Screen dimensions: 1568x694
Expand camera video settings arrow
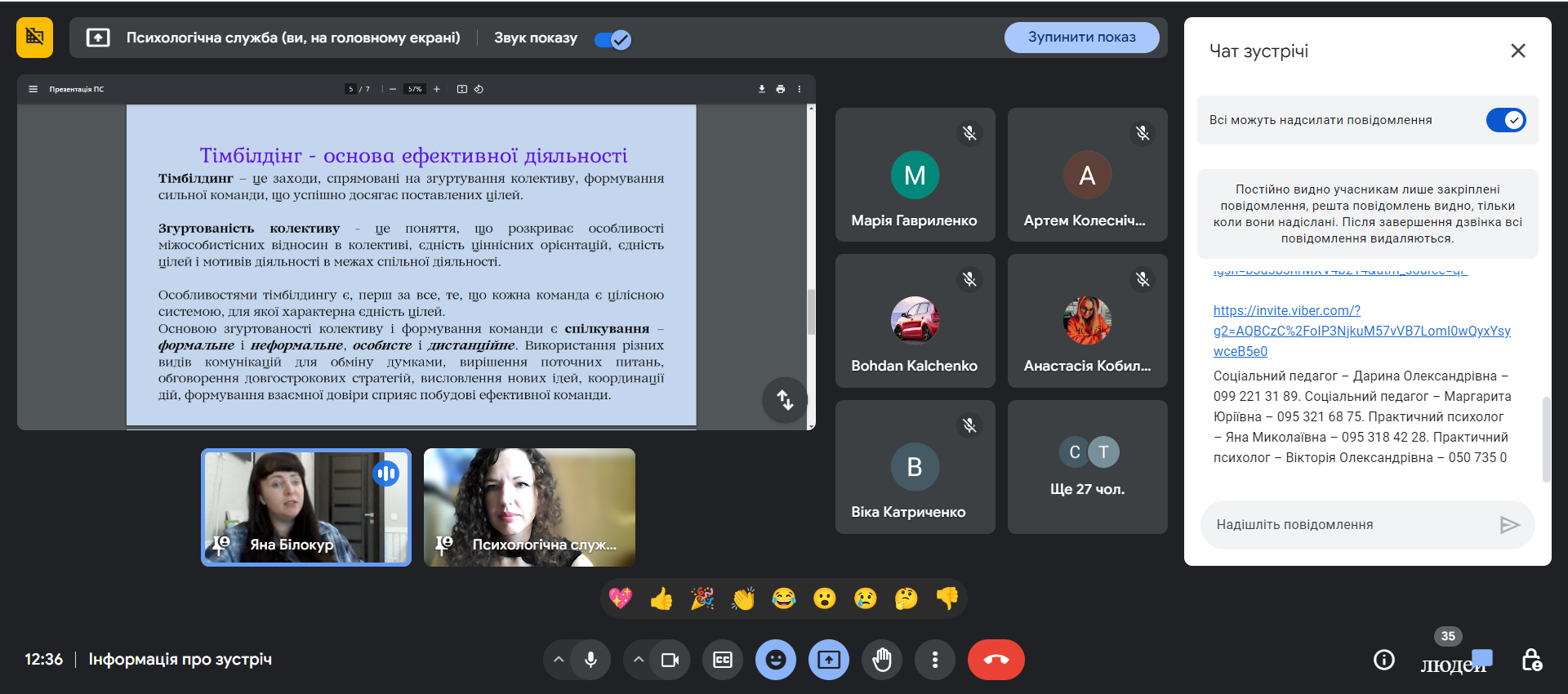point(639,660)
